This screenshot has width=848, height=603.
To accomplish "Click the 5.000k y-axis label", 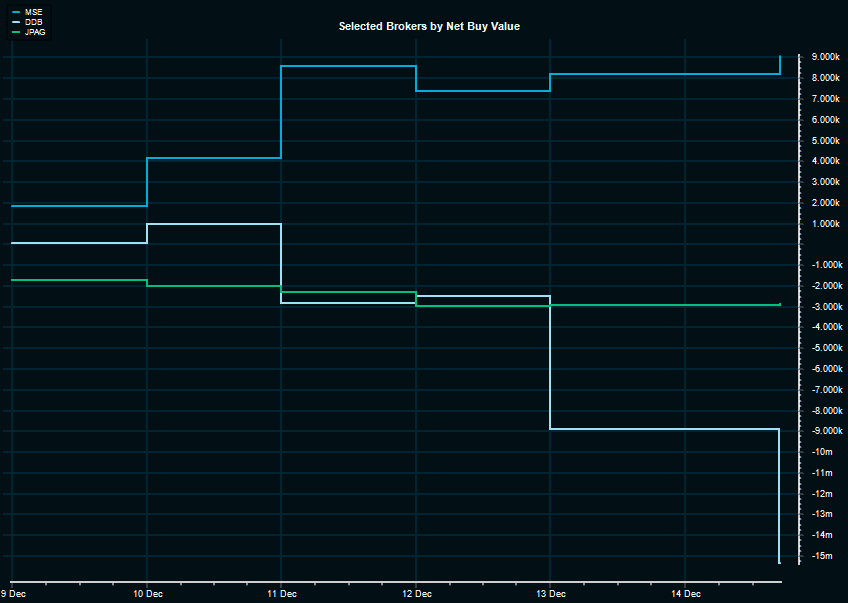I will pyautogui.click(x=825, y=140).
